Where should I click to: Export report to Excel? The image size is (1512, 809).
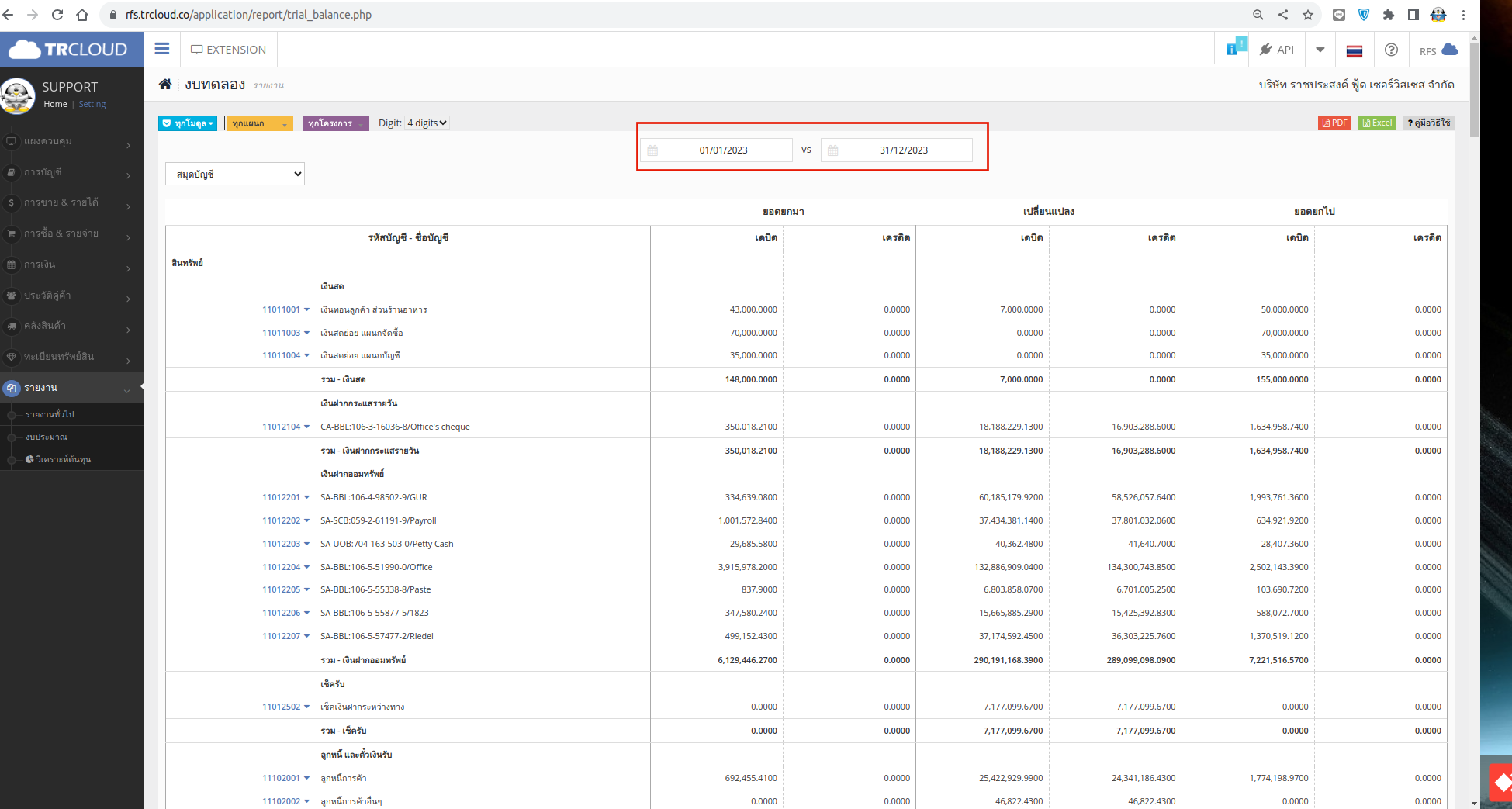click(x=1377, y=123)
